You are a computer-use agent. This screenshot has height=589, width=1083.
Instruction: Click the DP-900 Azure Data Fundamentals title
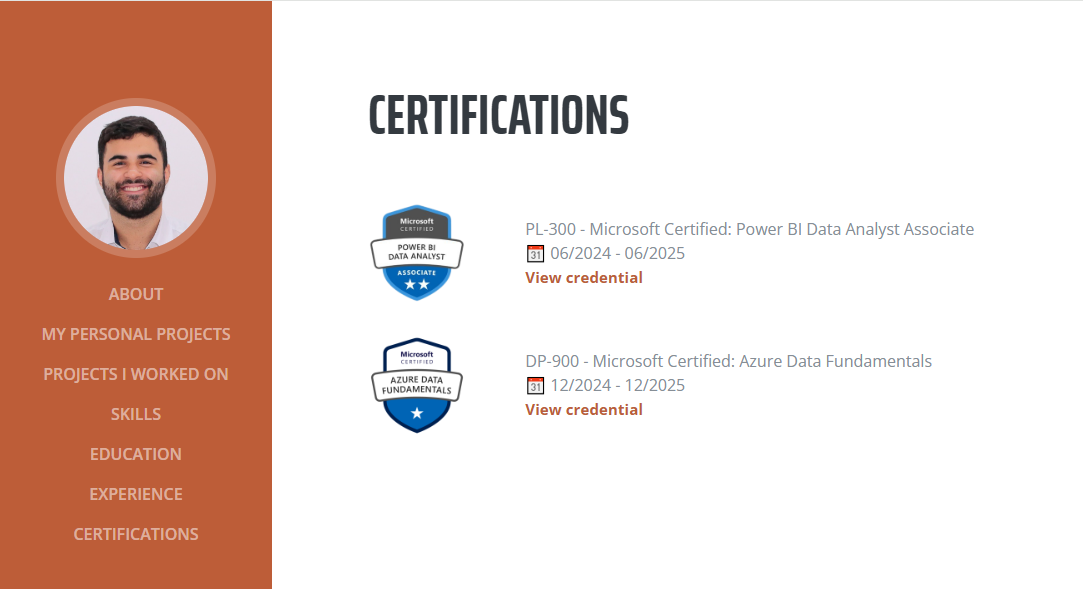tap(729, 361)
